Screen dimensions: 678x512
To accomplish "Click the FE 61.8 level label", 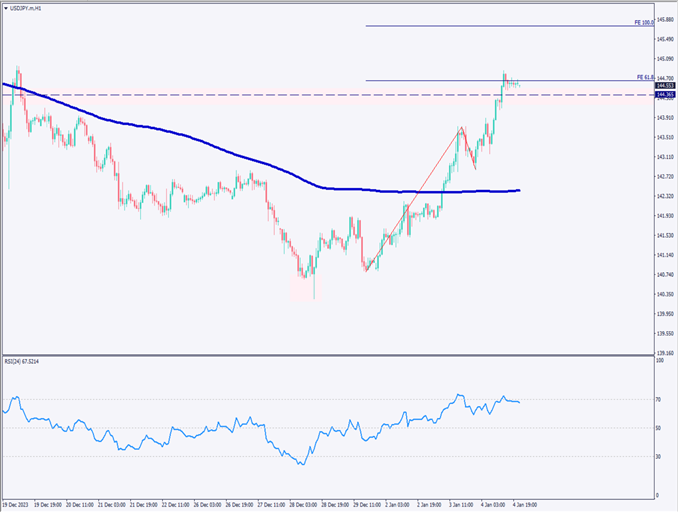I will tap(645, 76).
